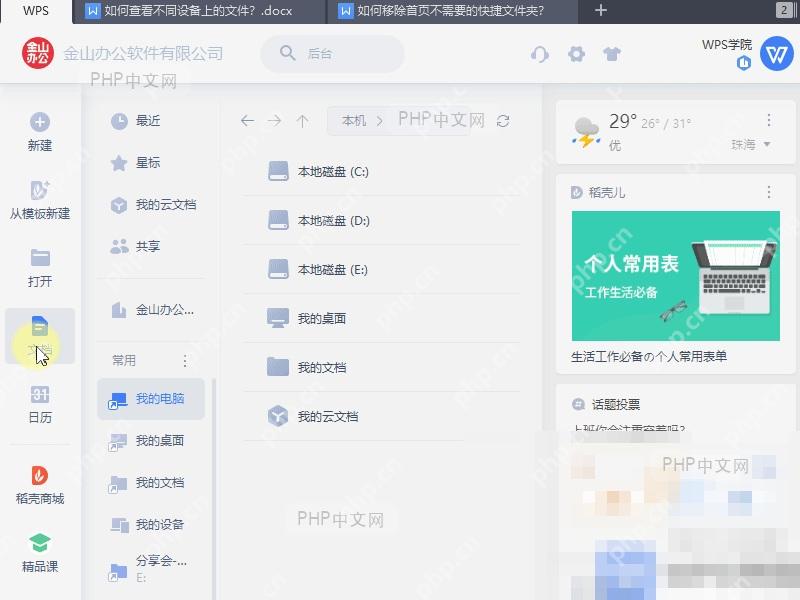Click the shirt skin icon
800x600 pixels.
pos(612,54)
